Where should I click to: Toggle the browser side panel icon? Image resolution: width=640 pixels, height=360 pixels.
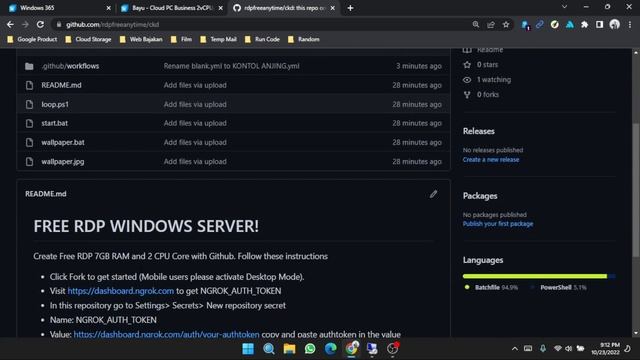tap(599, 24)
